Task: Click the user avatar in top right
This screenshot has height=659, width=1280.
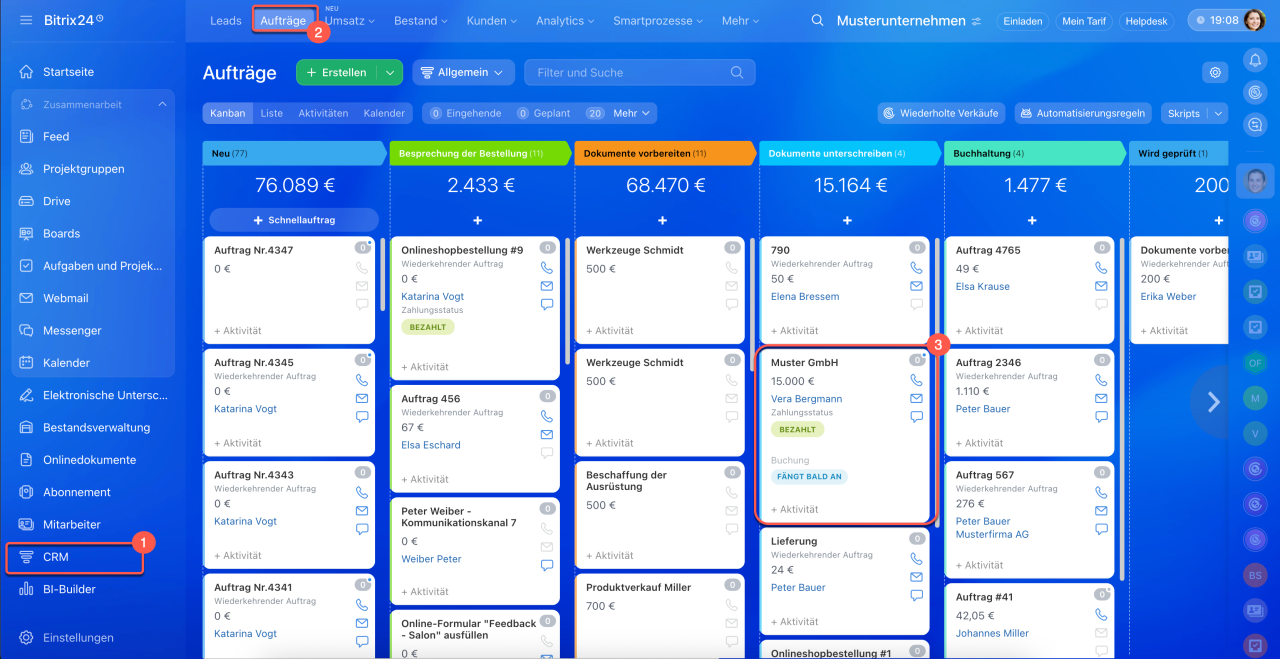Action: click(x=1254, y=20)
